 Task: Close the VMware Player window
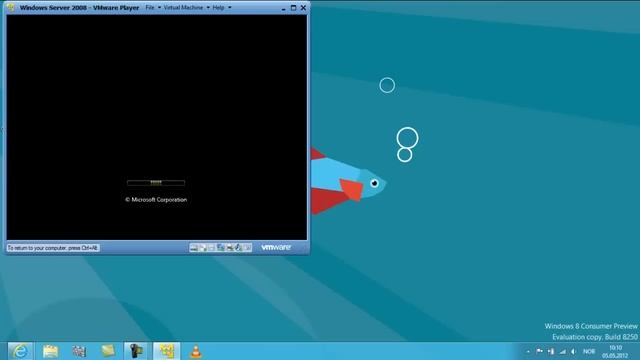point(303,8)
